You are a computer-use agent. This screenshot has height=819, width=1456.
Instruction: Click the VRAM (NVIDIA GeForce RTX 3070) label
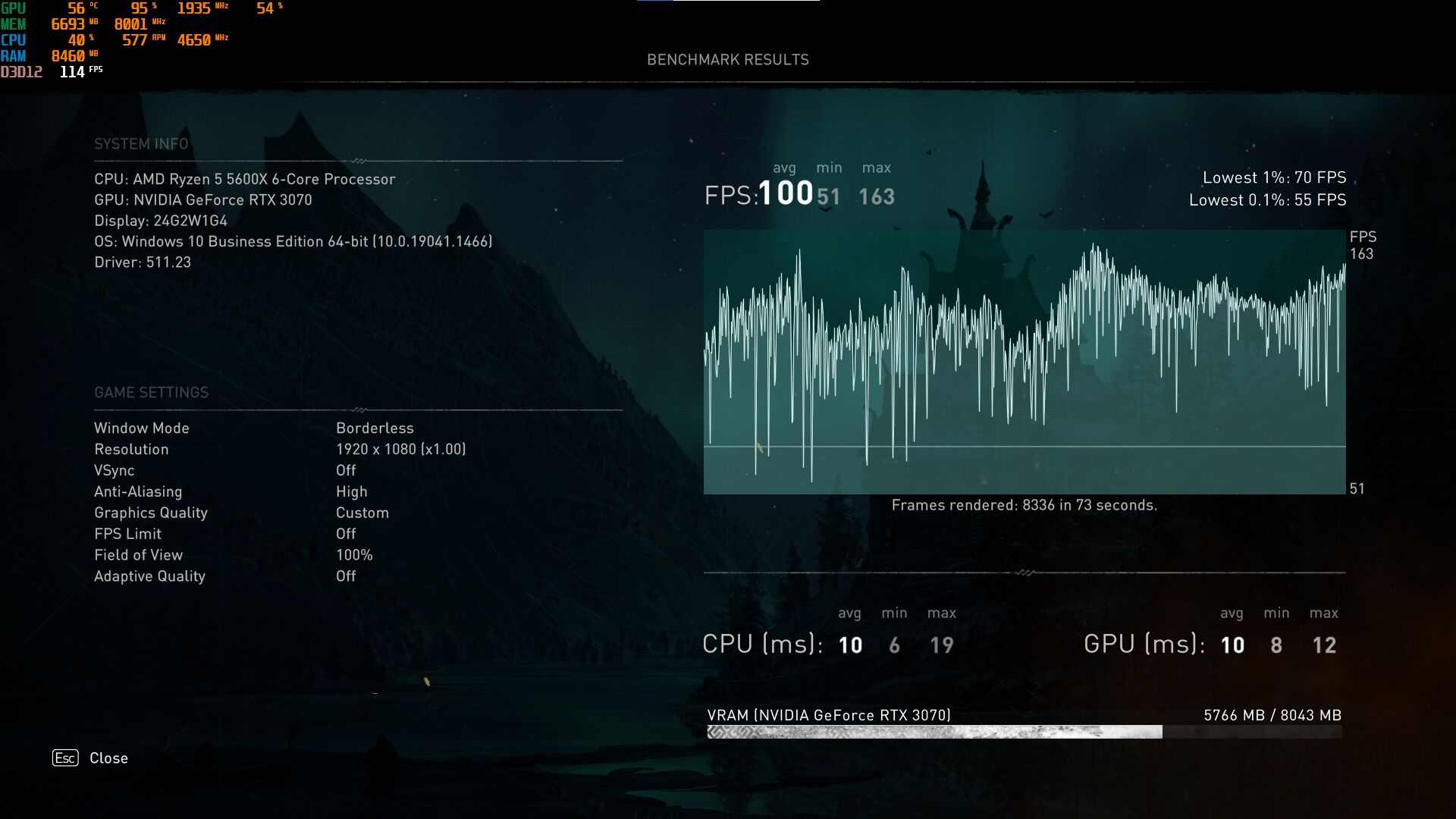point(829,715)
